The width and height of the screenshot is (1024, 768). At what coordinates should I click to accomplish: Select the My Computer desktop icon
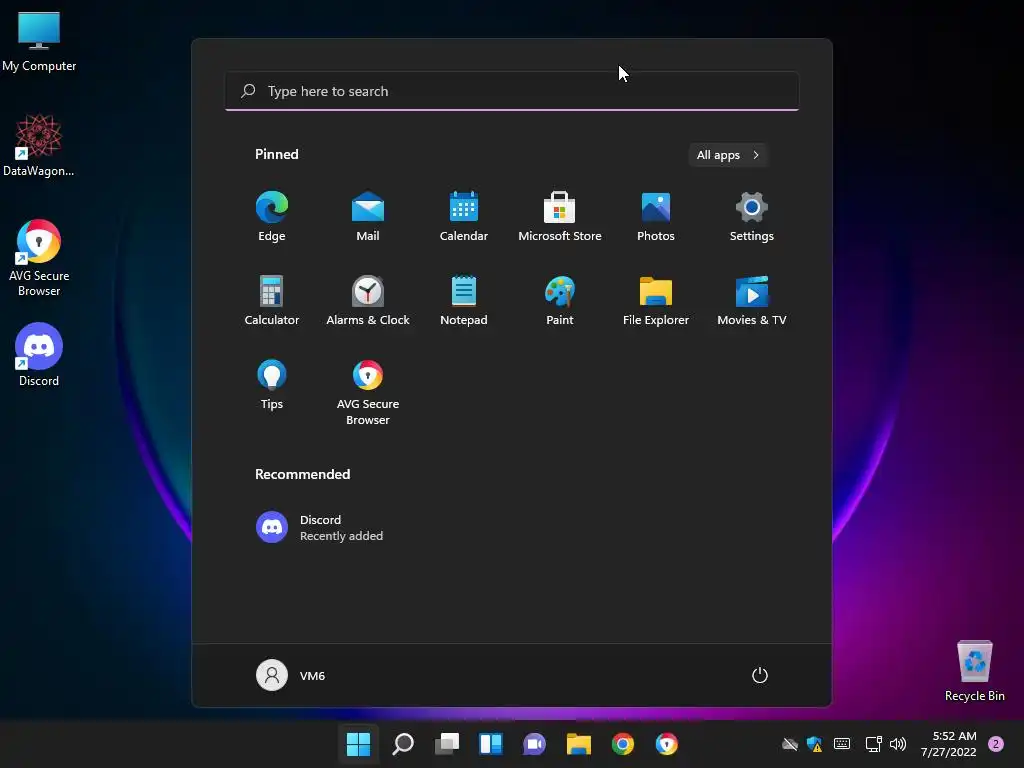(39, 42)
